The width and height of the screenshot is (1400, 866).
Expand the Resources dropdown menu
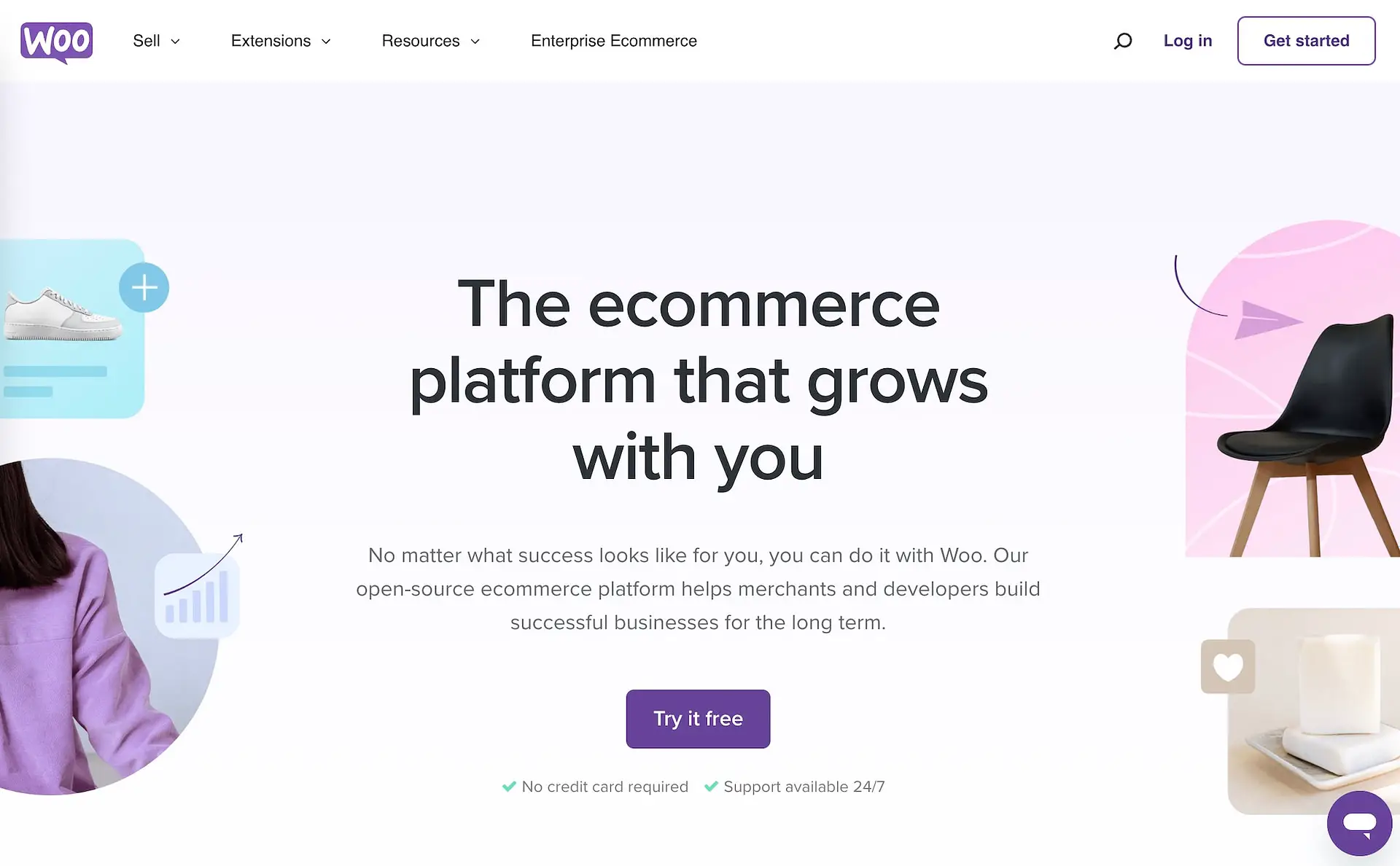coord(429,41)
